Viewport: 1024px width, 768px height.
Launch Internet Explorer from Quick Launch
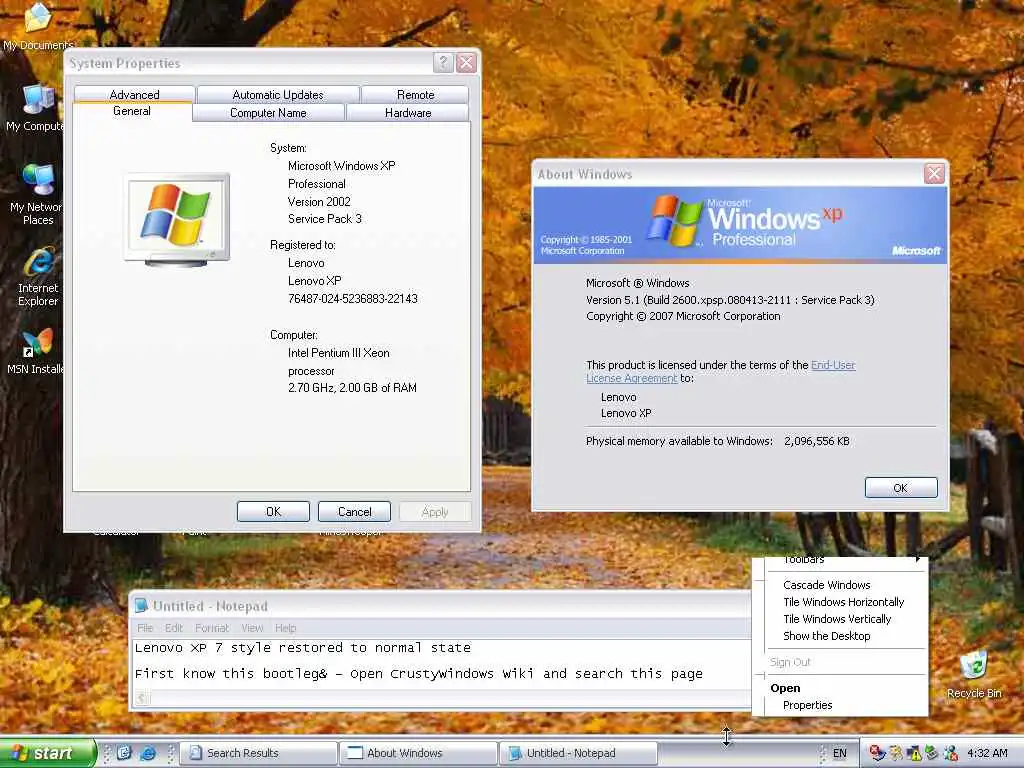click(148, 753)
